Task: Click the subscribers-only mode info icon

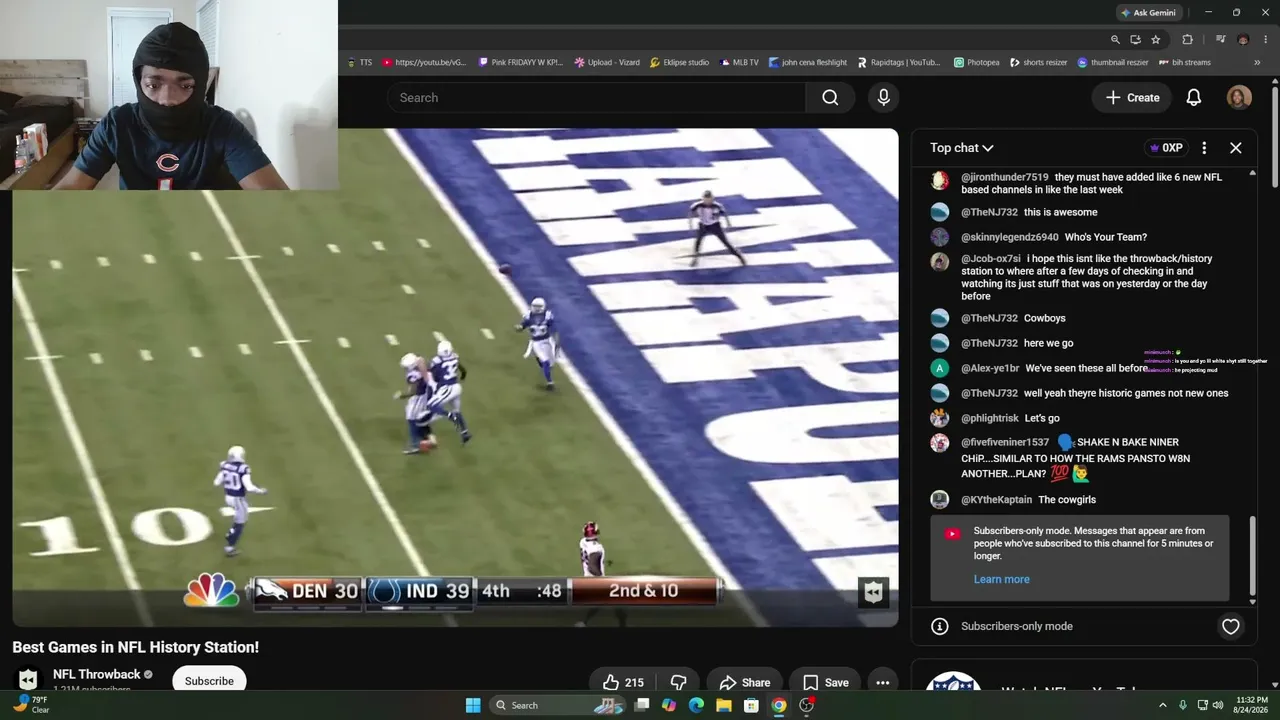Action: (x=939, y=626)
